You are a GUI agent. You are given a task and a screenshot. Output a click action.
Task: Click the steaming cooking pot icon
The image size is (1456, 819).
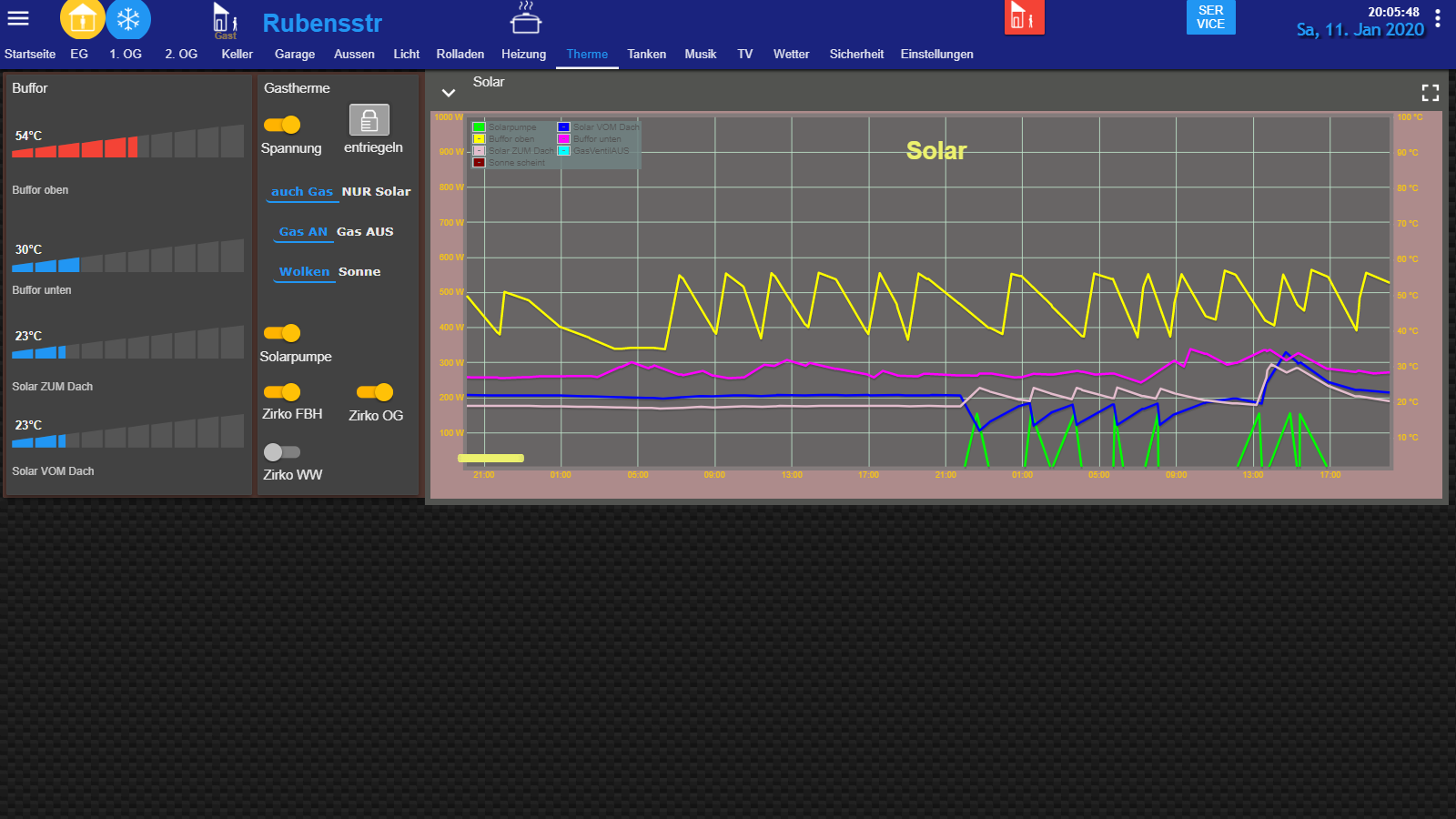pyautogui.click(x=526, y=18)
